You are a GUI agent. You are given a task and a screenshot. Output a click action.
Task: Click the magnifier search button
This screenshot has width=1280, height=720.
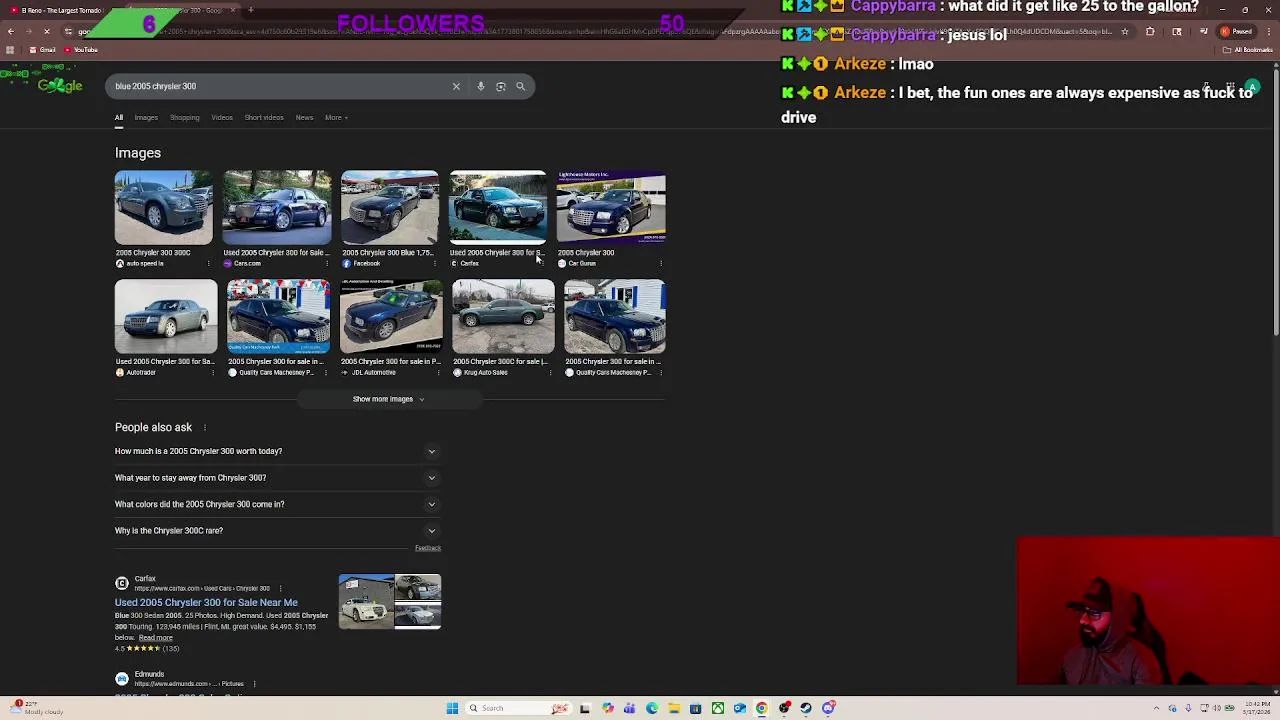pos(520,86)
